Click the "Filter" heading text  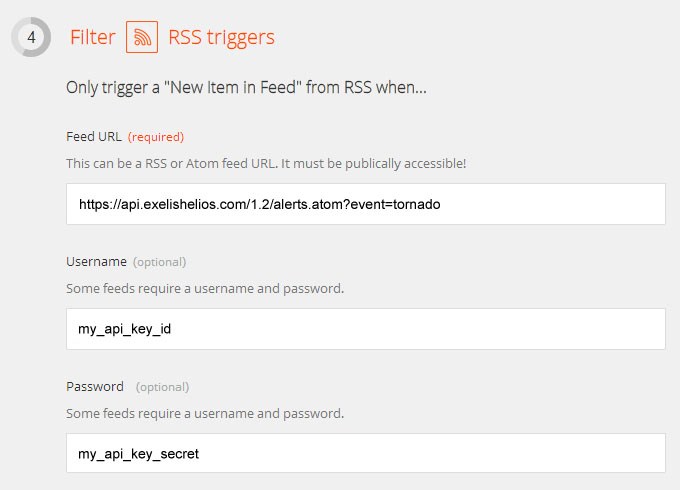pos(92,38)
